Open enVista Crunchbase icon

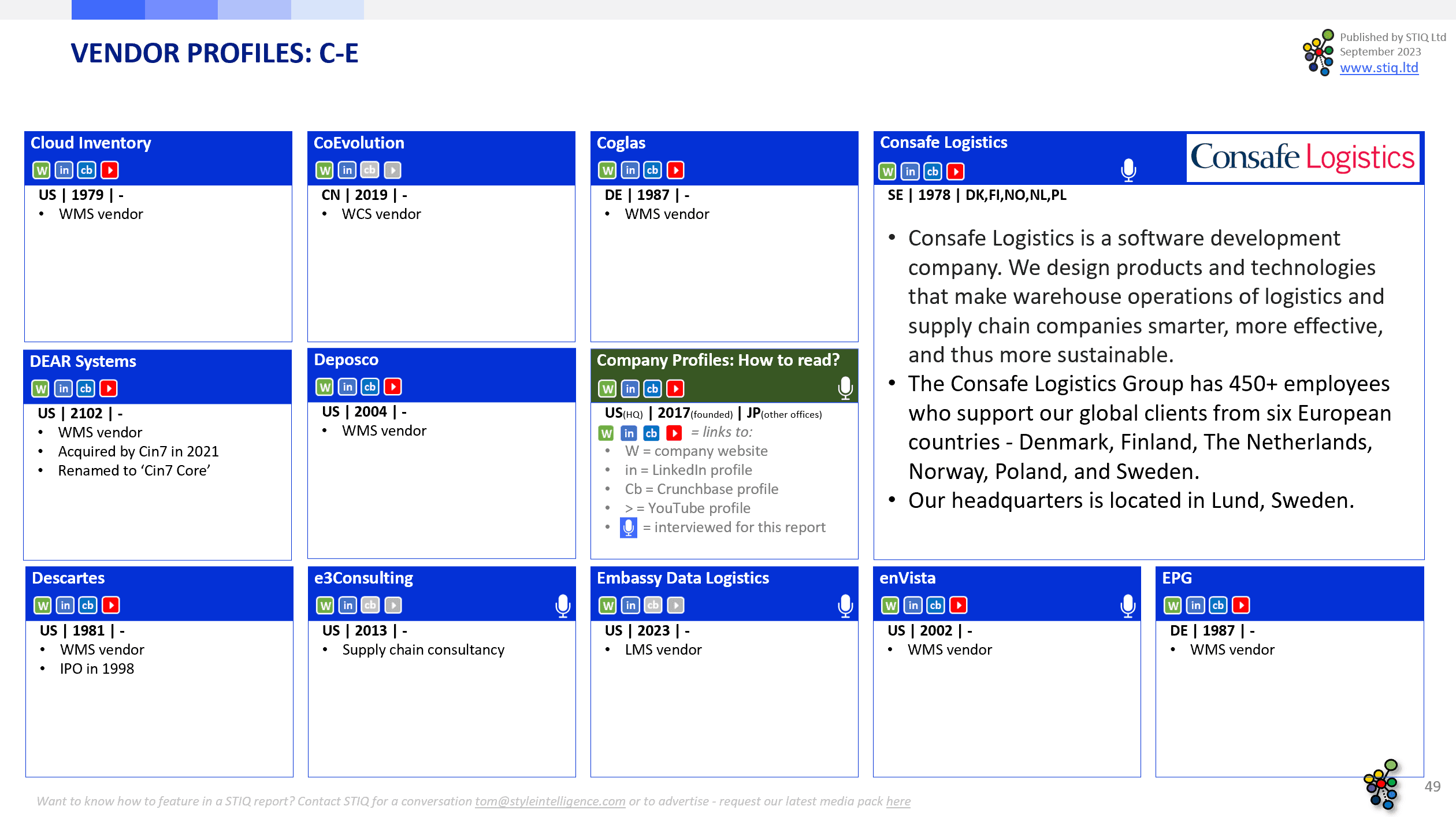[935, 606]
